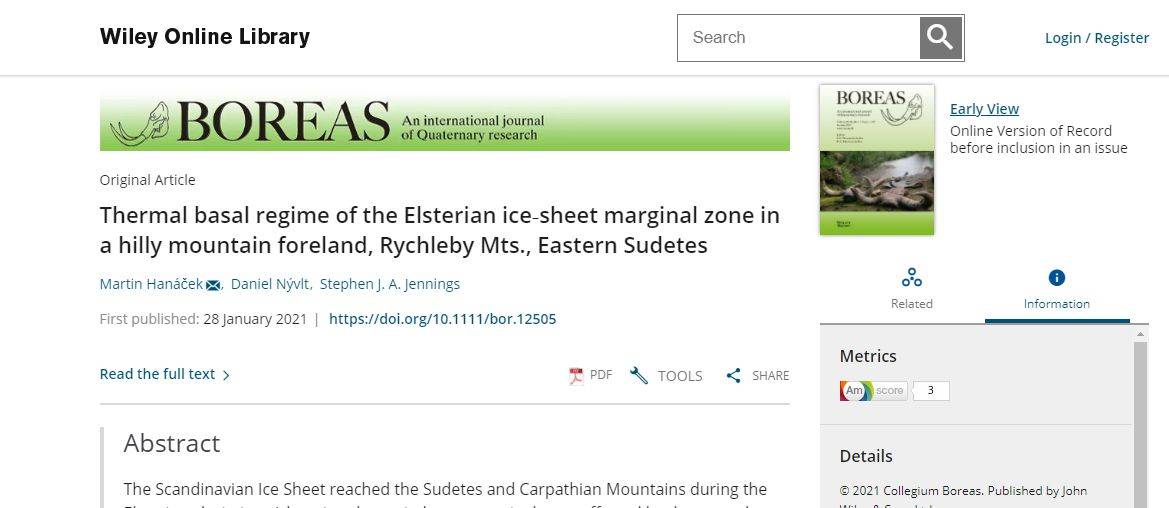1169x508 pixels.
Task: Click Login / Register link
Action: (x=1096, y=38)
